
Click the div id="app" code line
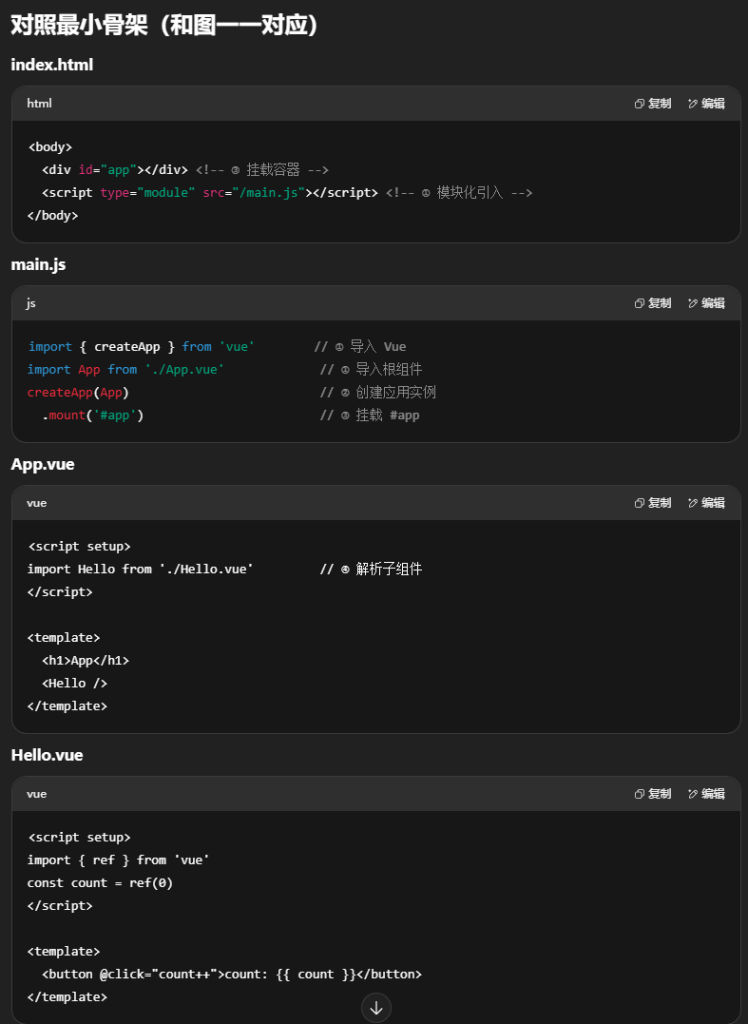click(x=114, y=169)
